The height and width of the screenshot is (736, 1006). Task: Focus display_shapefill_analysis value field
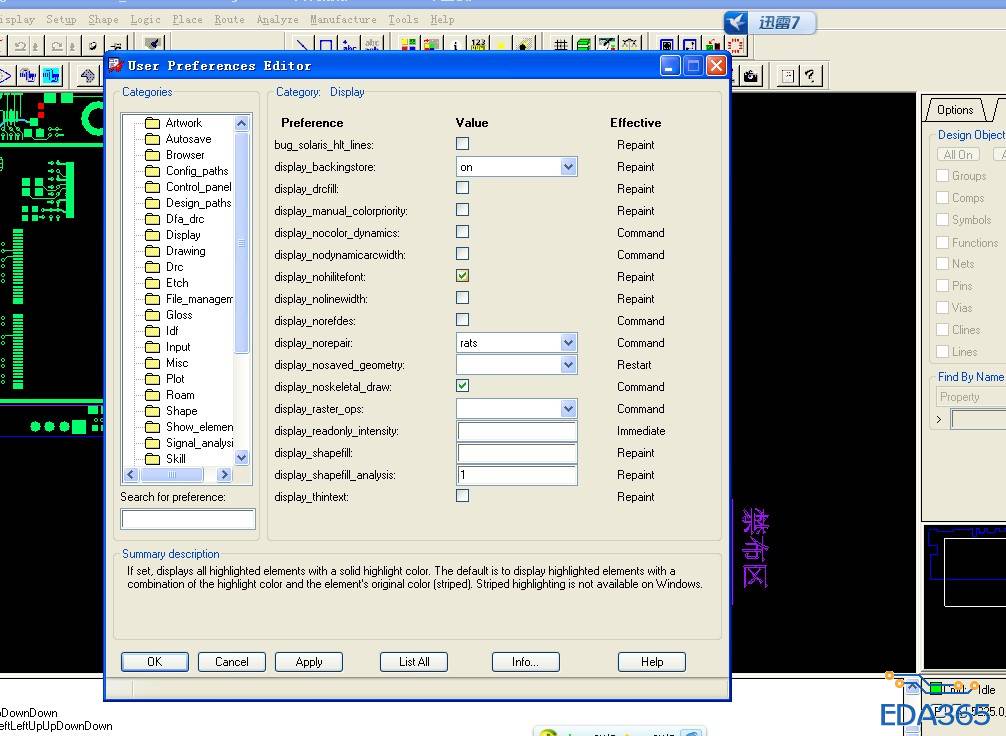pos(517,475)
